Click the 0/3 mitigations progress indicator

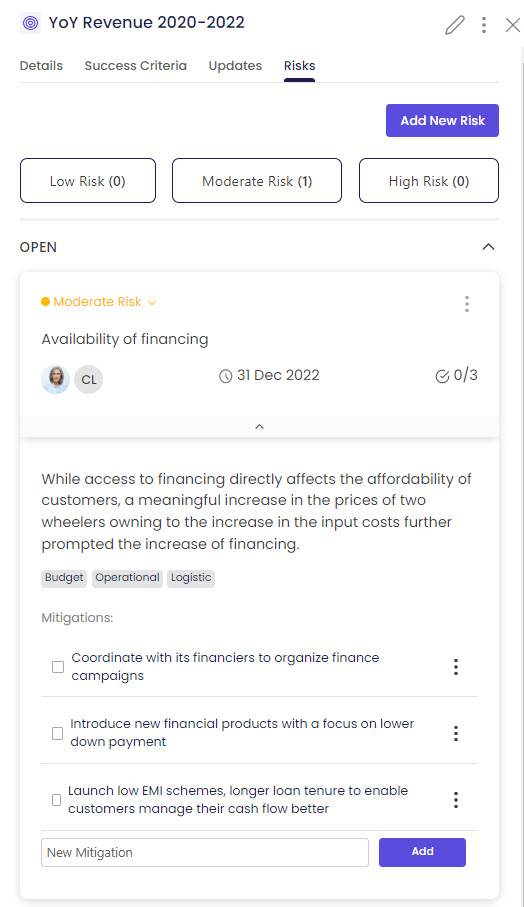456,375
